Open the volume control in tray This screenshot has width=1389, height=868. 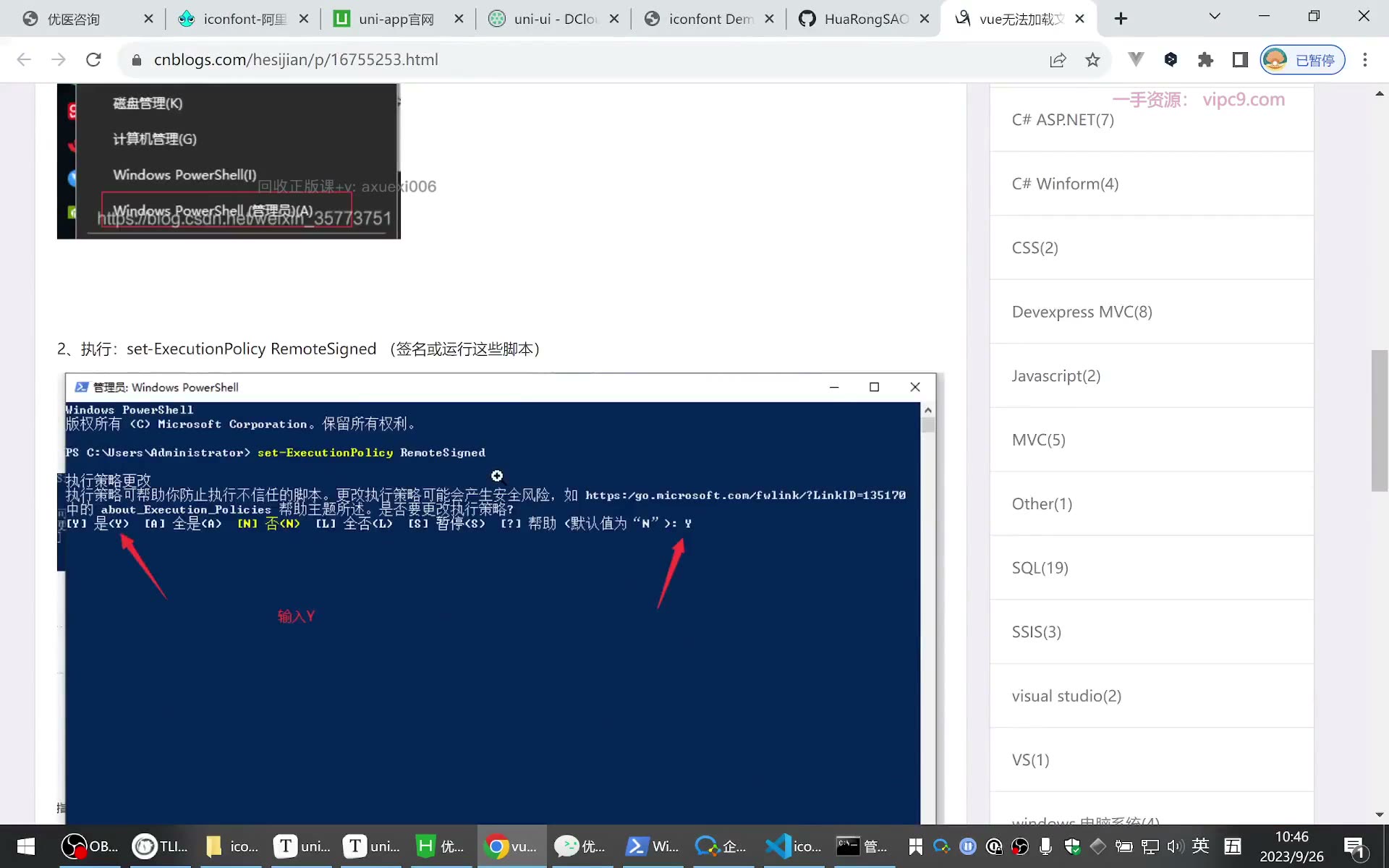tap(1175, 846)
